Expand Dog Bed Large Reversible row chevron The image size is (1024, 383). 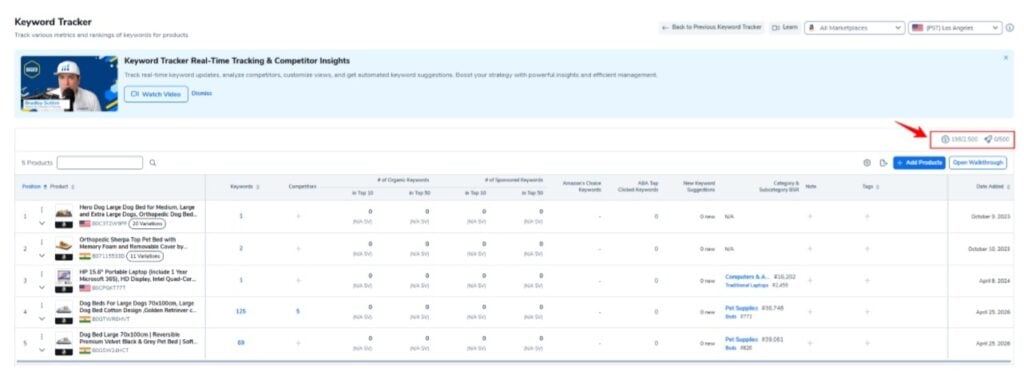42,350
